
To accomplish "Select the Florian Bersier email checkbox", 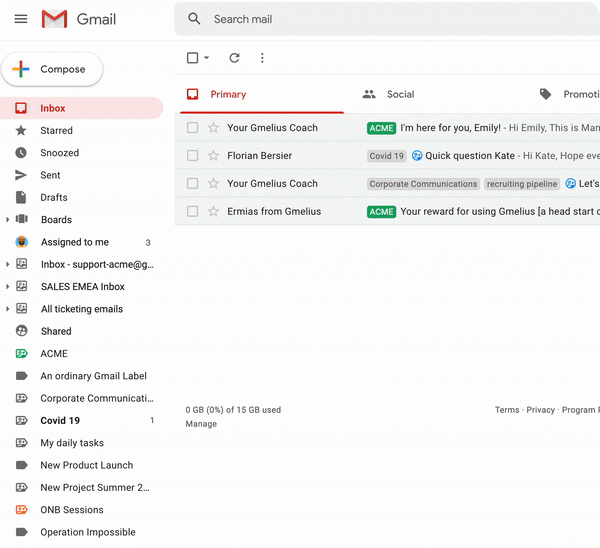I will pyautogui.click(x=192, y=155).
